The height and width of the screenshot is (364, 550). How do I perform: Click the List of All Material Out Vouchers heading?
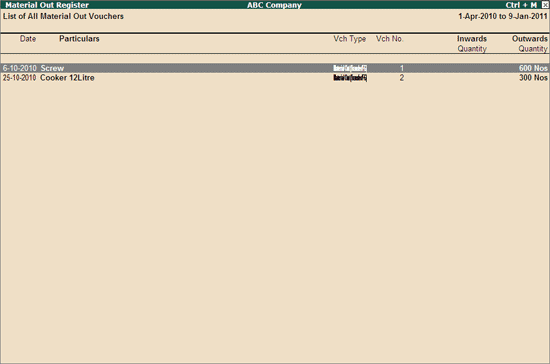pyautogui.click(x=63, y=16)
